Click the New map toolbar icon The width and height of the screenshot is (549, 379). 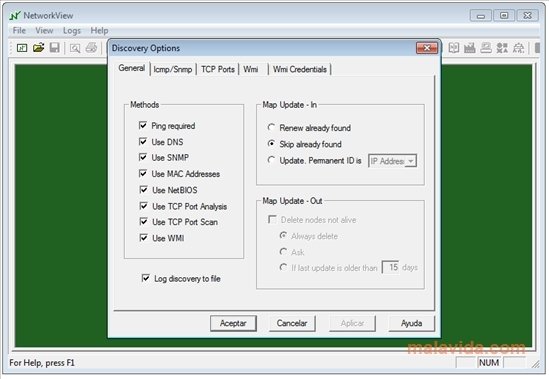pyautogui.click(x=22, y=48)
